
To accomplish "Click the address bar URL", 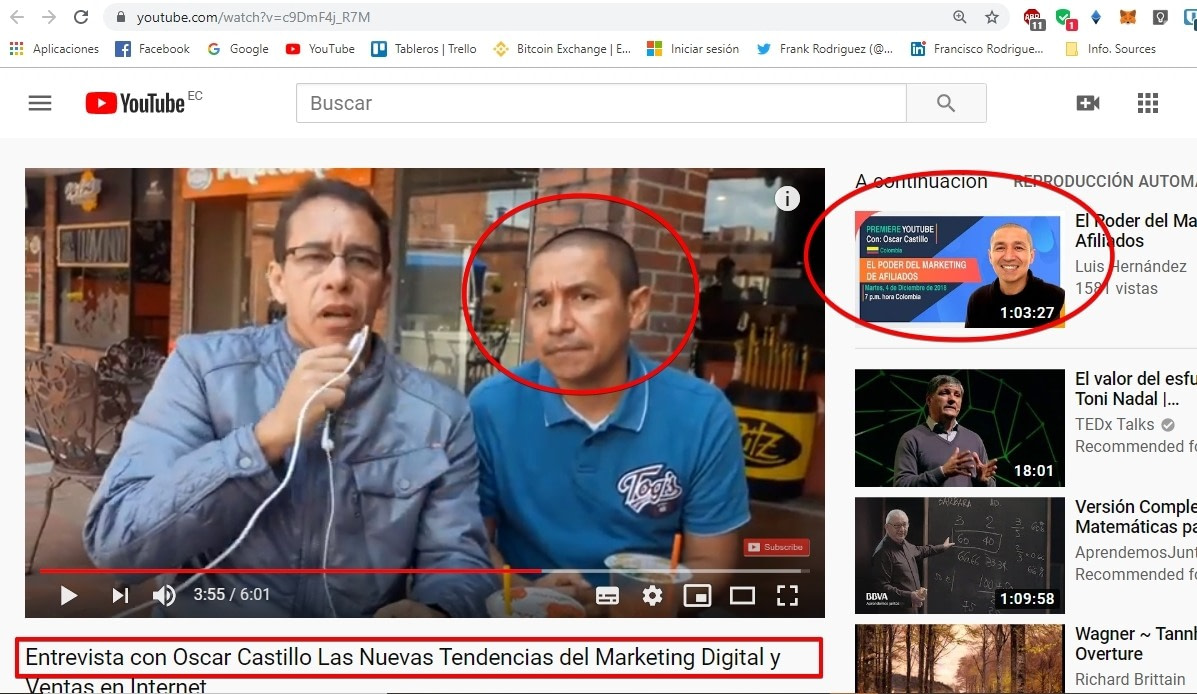I will point(253,17).
